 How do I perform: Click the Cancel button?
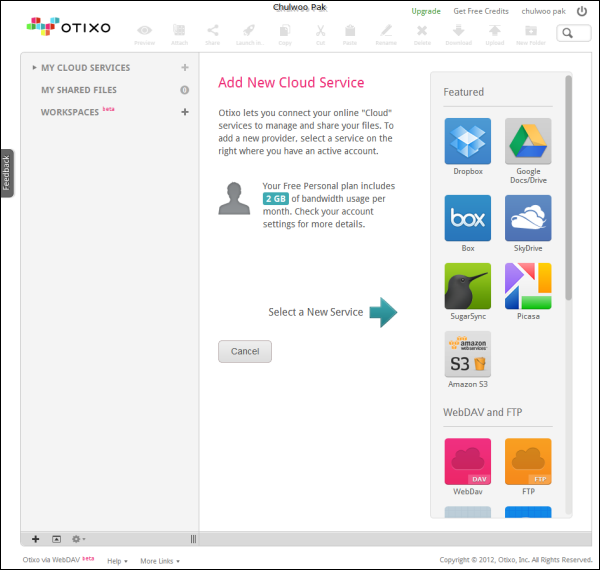(245, 351)
